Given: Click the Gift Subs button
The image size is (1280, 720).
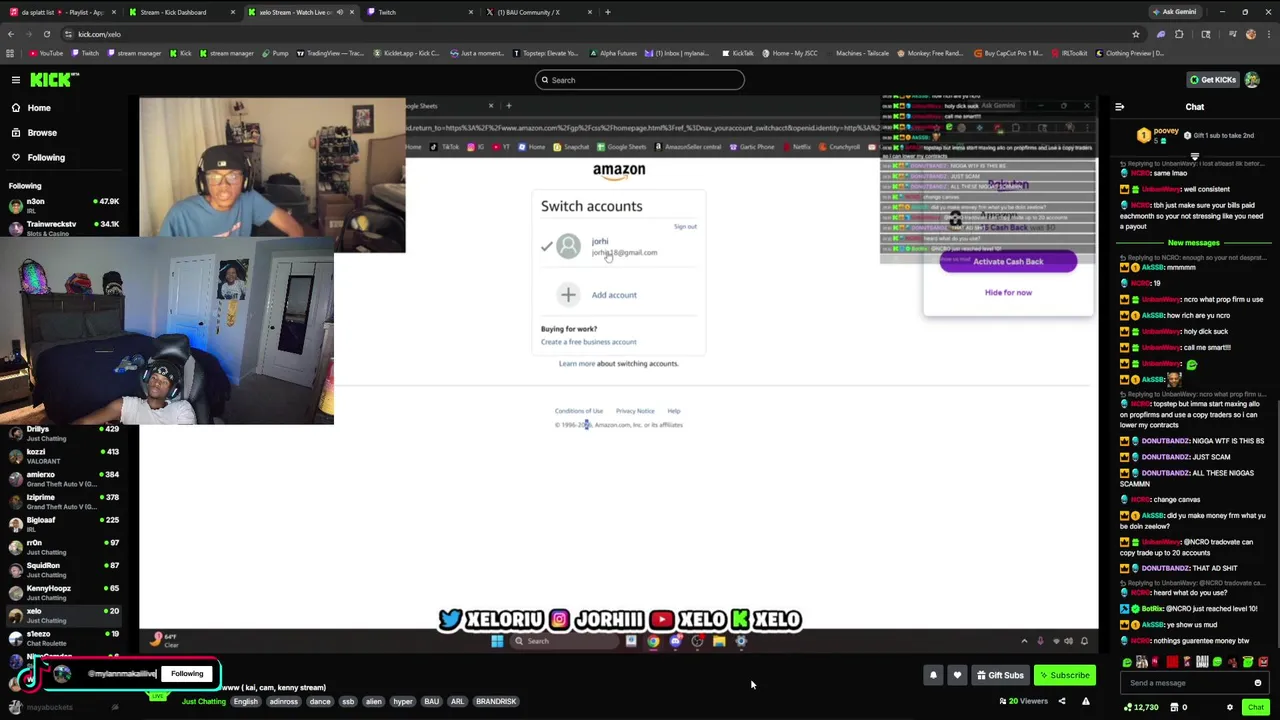Looking at the screenshot, I should tap(1000, 675).
